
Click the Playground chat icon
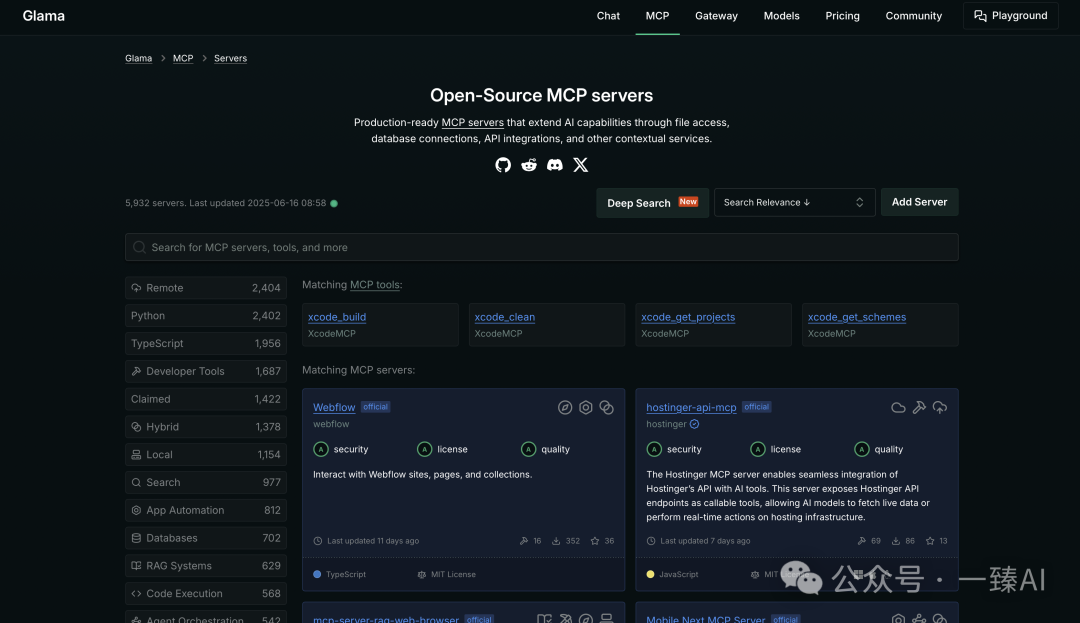(x=980, y=16)
